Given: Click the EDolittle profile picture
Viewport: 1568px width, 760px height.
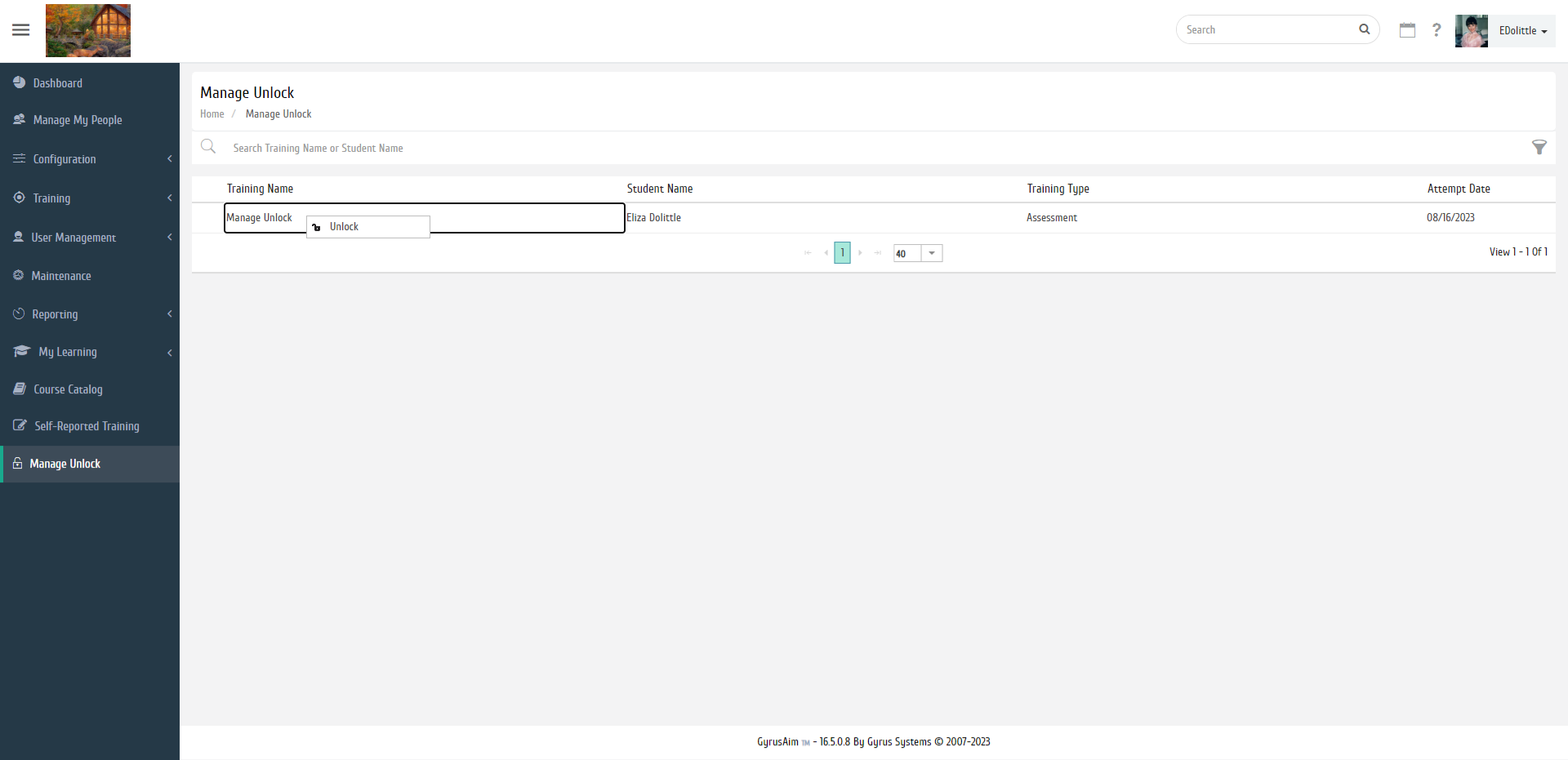Looking at the screenshot, I should (x=1471, y=31).
